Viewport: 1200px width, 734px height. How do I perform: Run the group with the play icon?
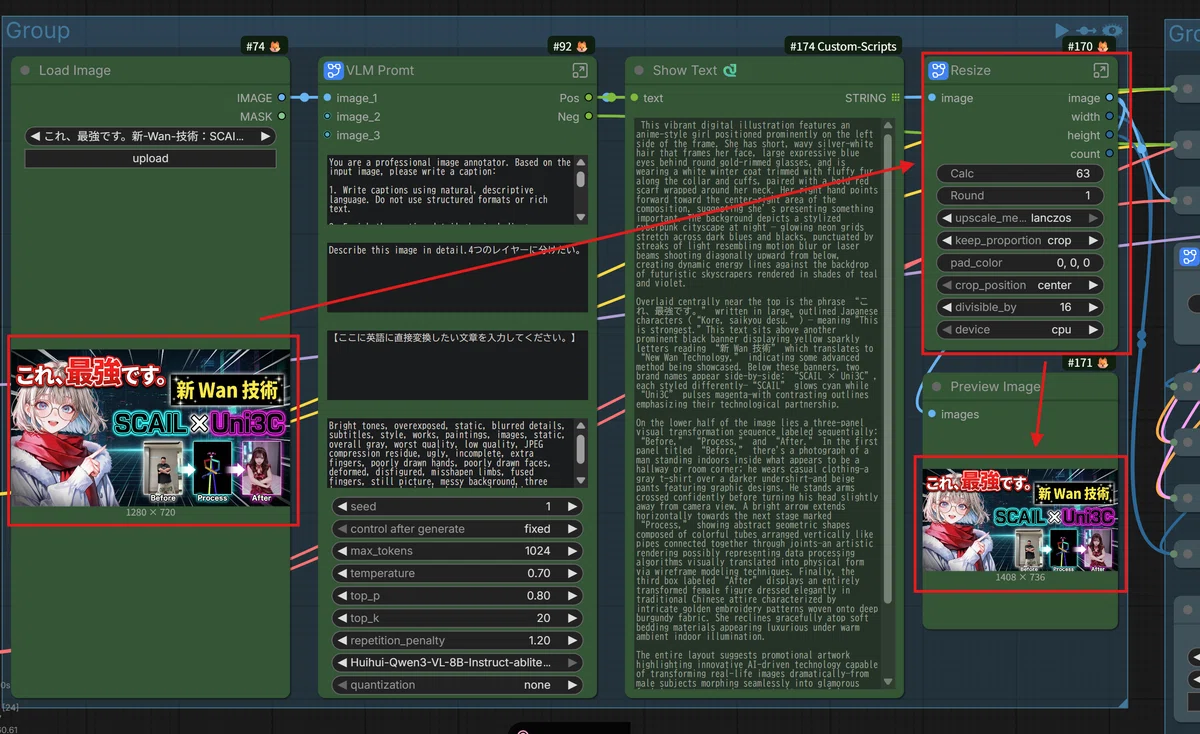[1061, 31]
